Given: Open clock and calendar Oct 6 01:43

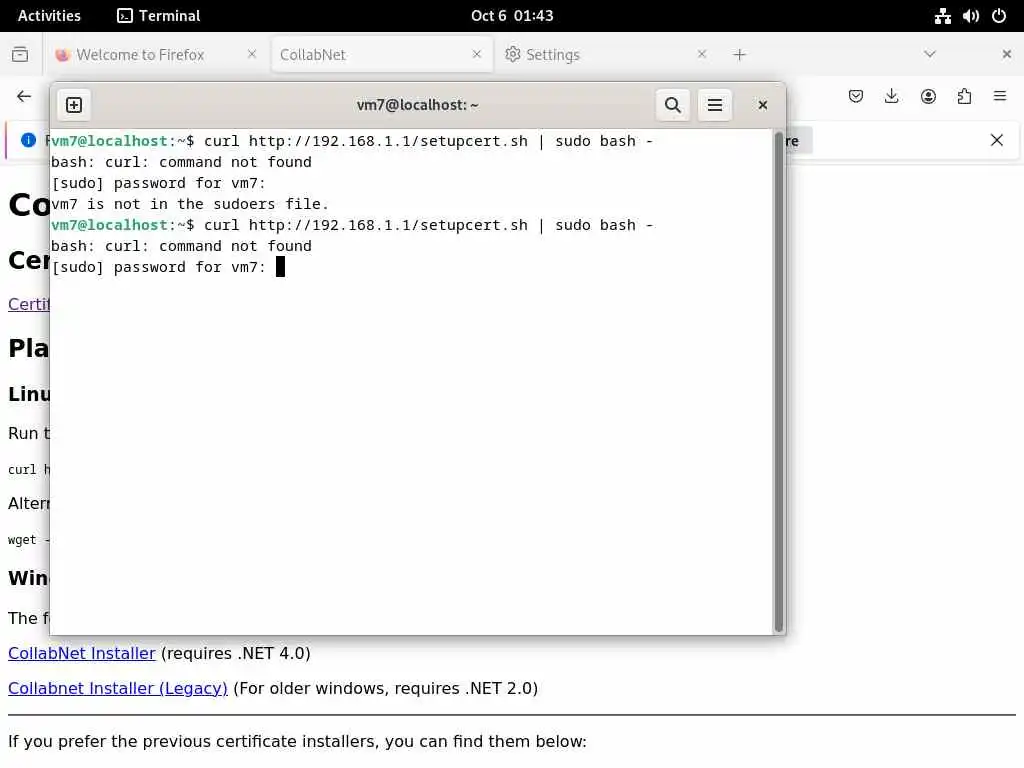Looking at the screenshot, I should click(x=512, y=16).
